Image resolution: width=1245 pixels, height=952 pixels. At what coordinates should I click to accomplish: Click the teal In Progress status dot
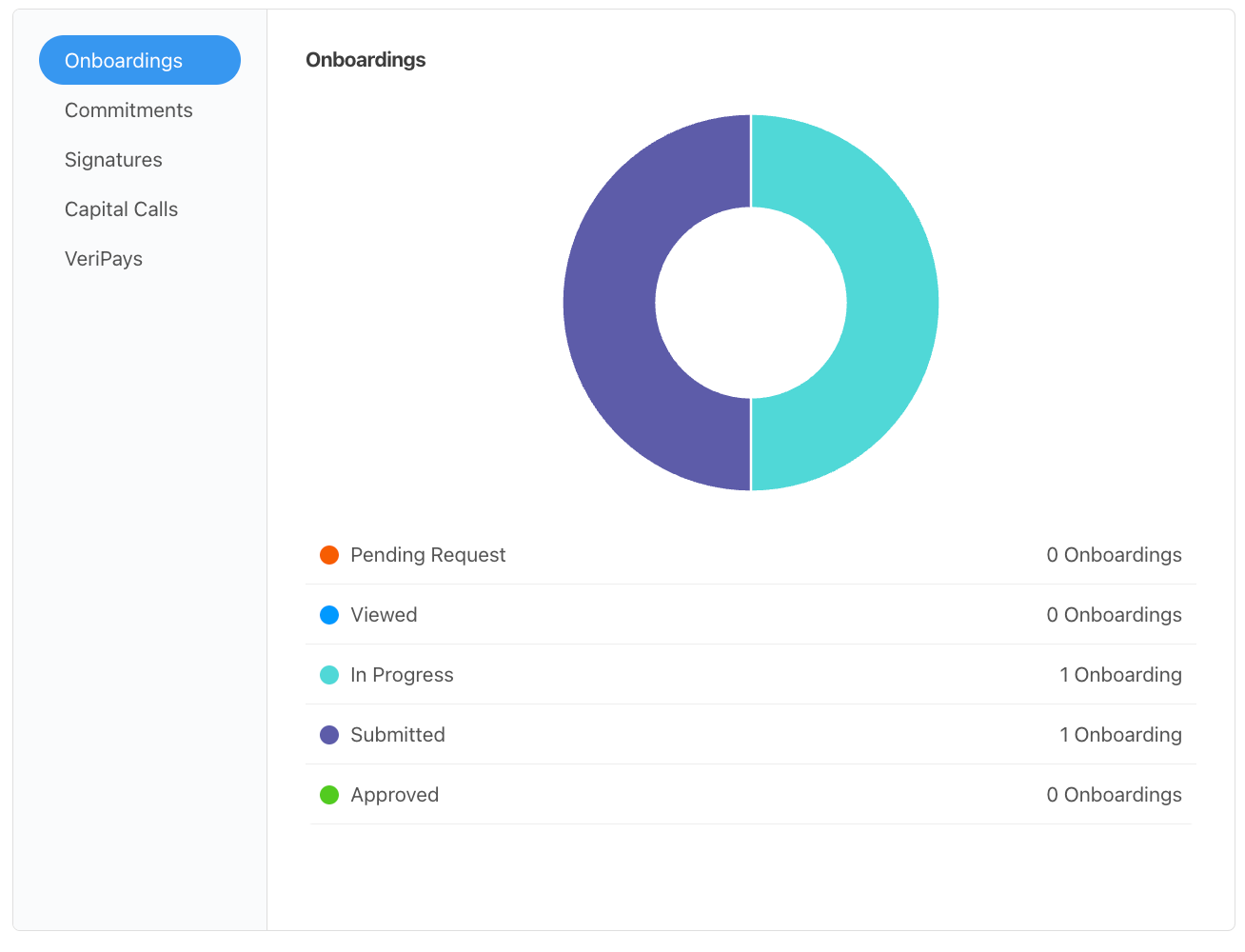coord(328,674)
